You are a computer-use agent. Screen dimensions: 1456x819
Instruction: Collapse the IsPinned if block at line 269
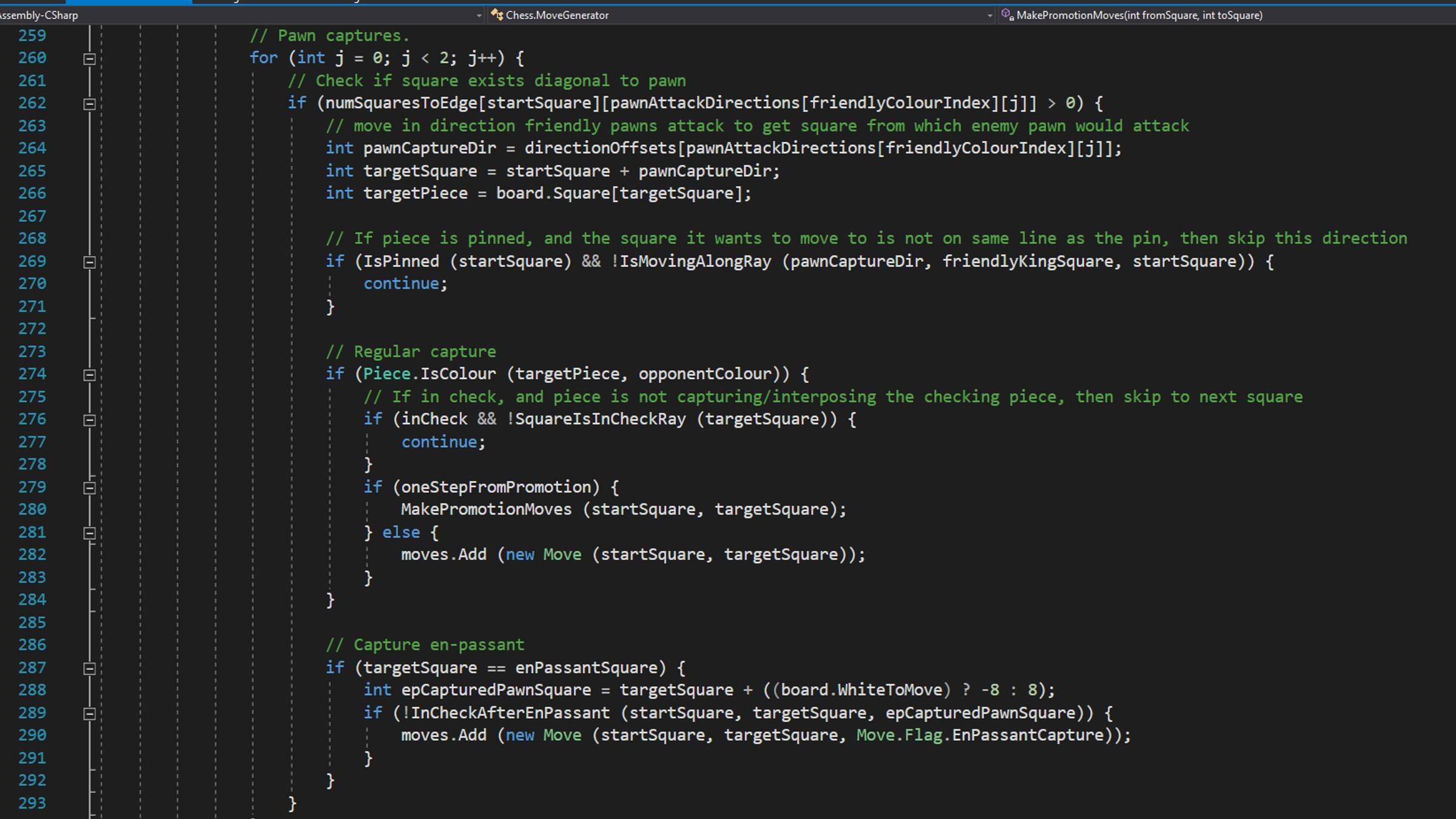89,262
